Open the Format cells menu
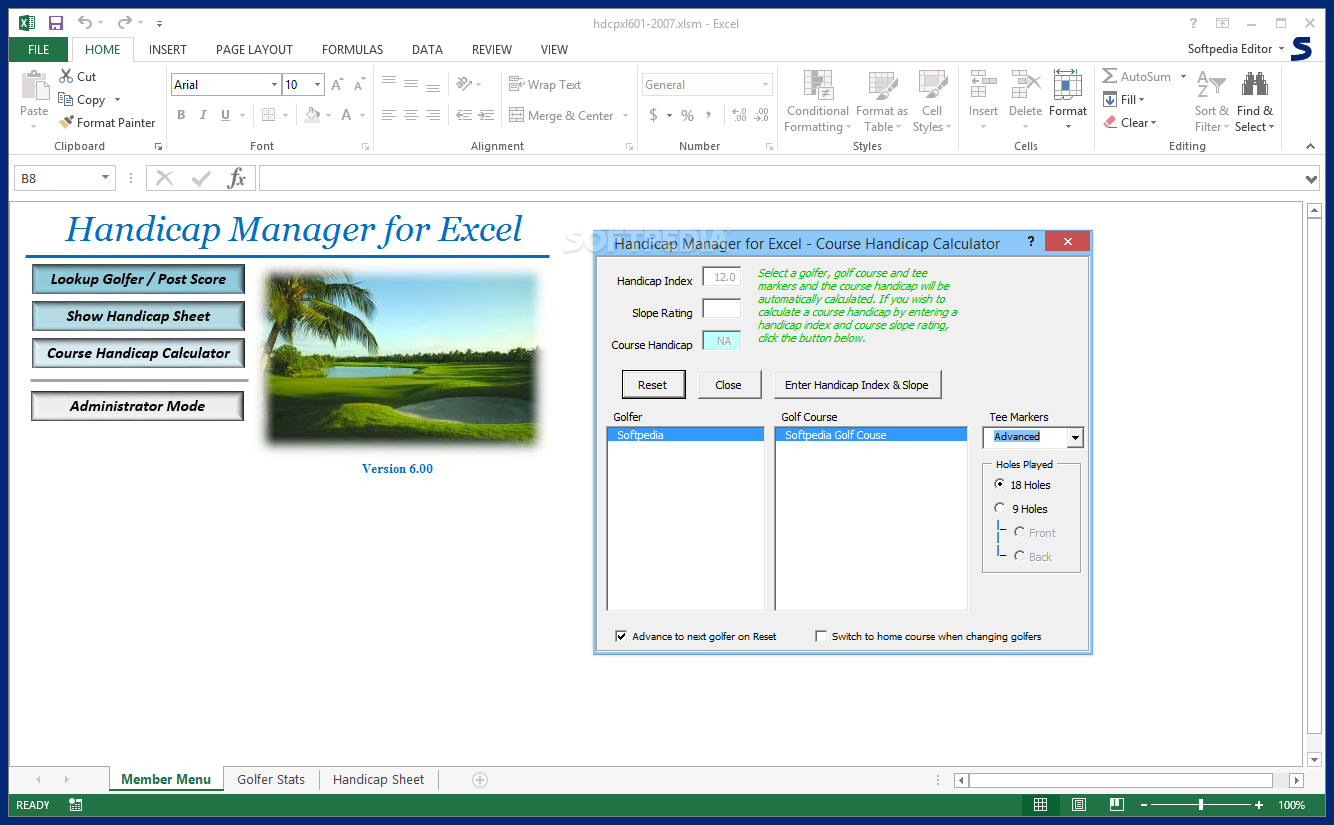 pyautogui.click(x=1068, y=102)
